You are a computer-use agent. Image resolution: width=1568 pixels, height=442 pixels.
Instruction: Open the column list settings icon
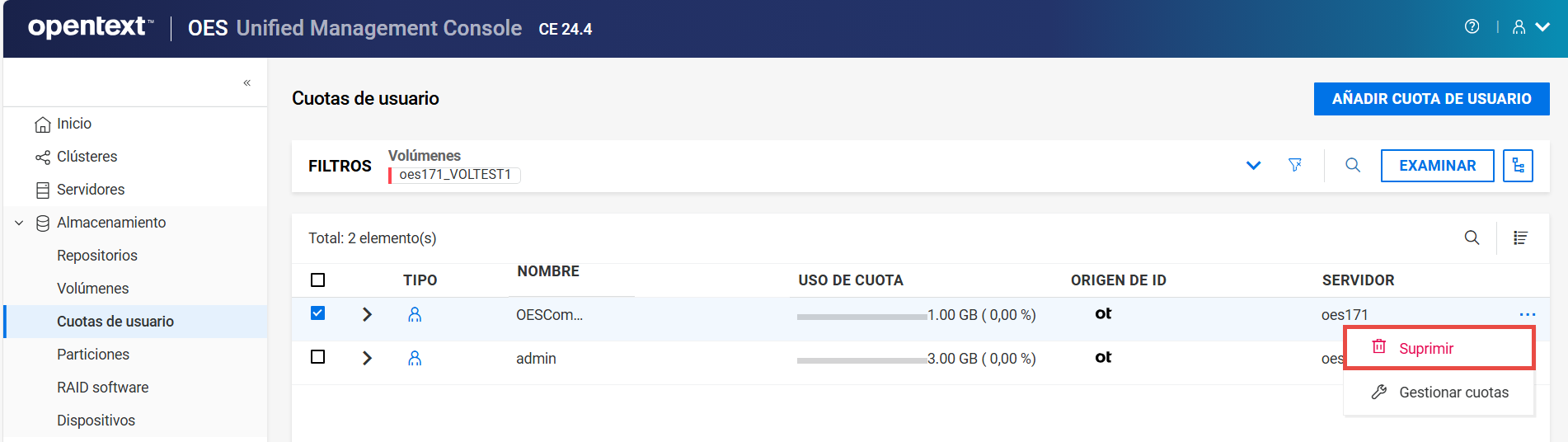(x=1520, y=238)
